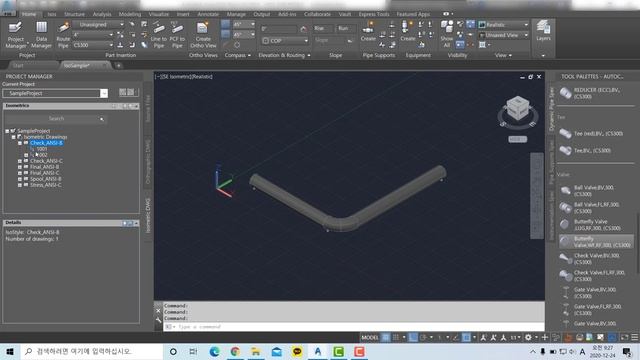Open the Realistic visual style dropdown
The height and width of the screenshot is (360, 640).
(503, 24)
